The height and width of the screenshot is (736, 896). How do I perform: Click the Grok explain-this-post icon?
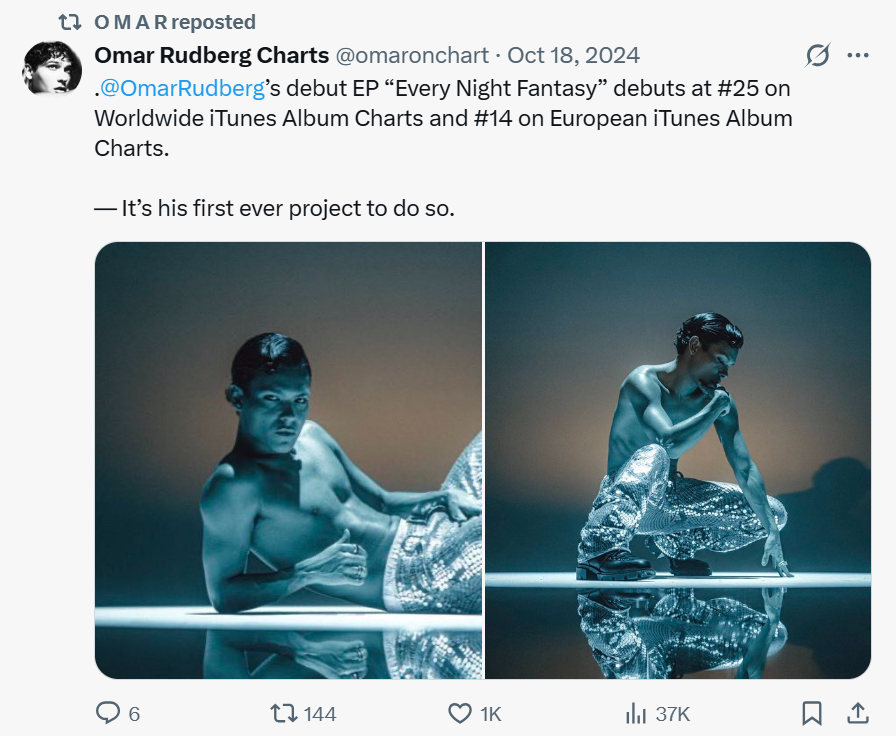point(817,55)
